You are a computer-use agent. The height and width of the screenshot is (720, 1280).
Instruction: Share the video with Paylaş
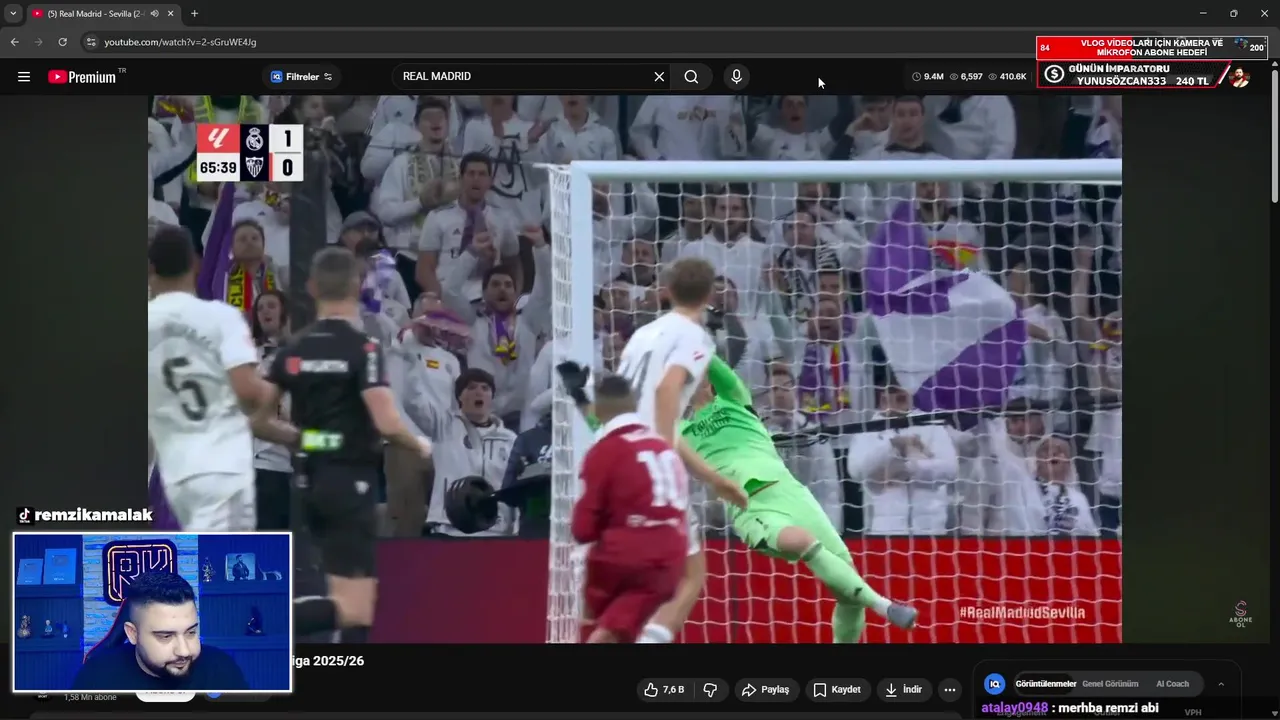765,690
